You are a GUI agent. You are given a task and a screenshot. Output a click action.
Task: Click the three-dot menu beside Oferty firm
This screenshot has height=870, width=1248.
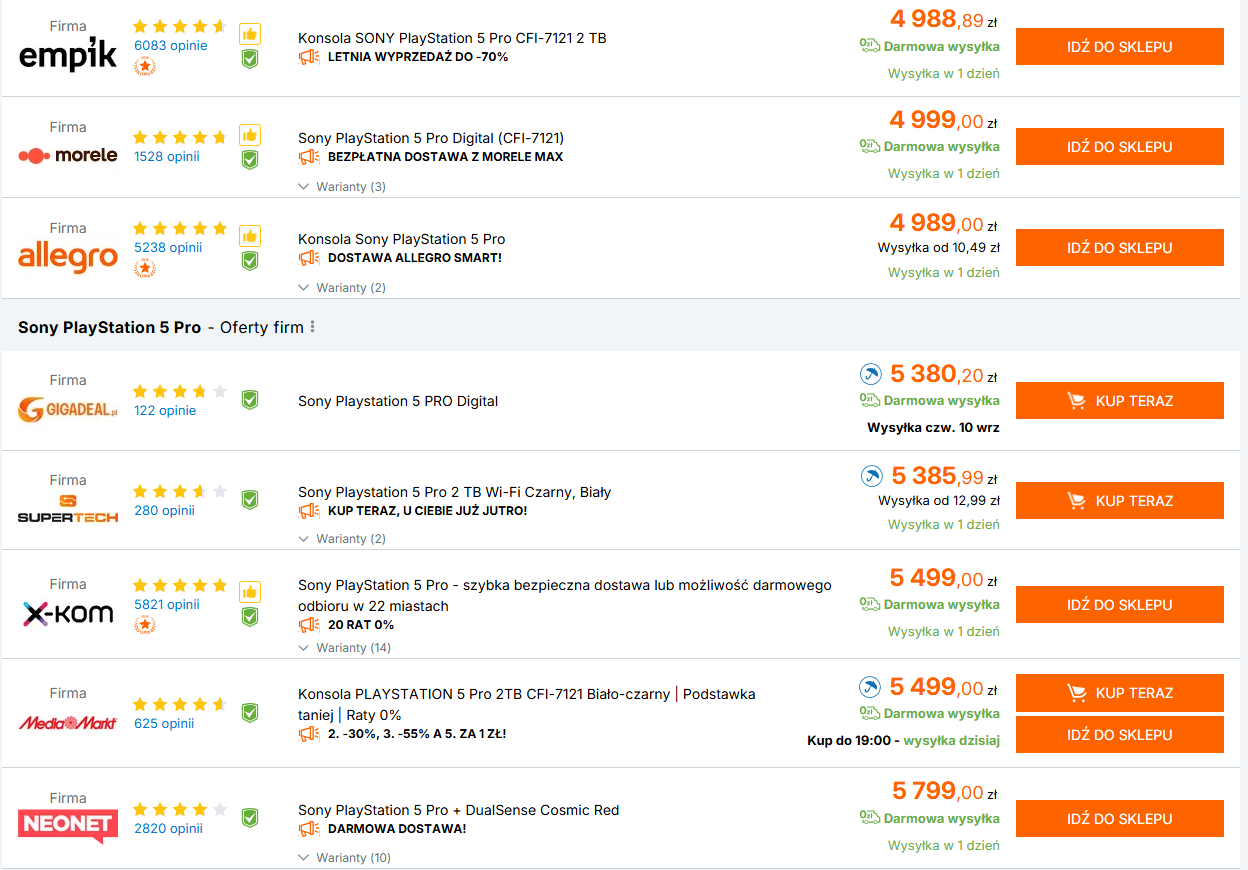tap(313, 327)
